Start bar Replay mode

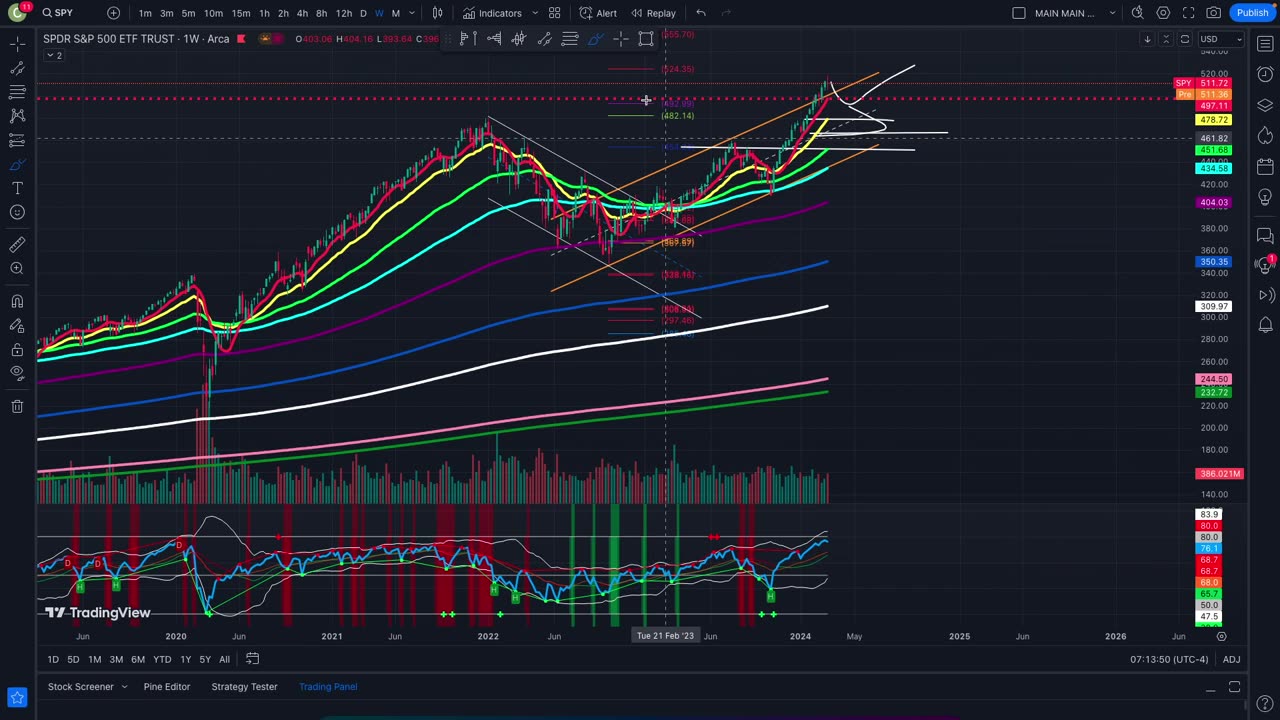click(x=653, y=13)
